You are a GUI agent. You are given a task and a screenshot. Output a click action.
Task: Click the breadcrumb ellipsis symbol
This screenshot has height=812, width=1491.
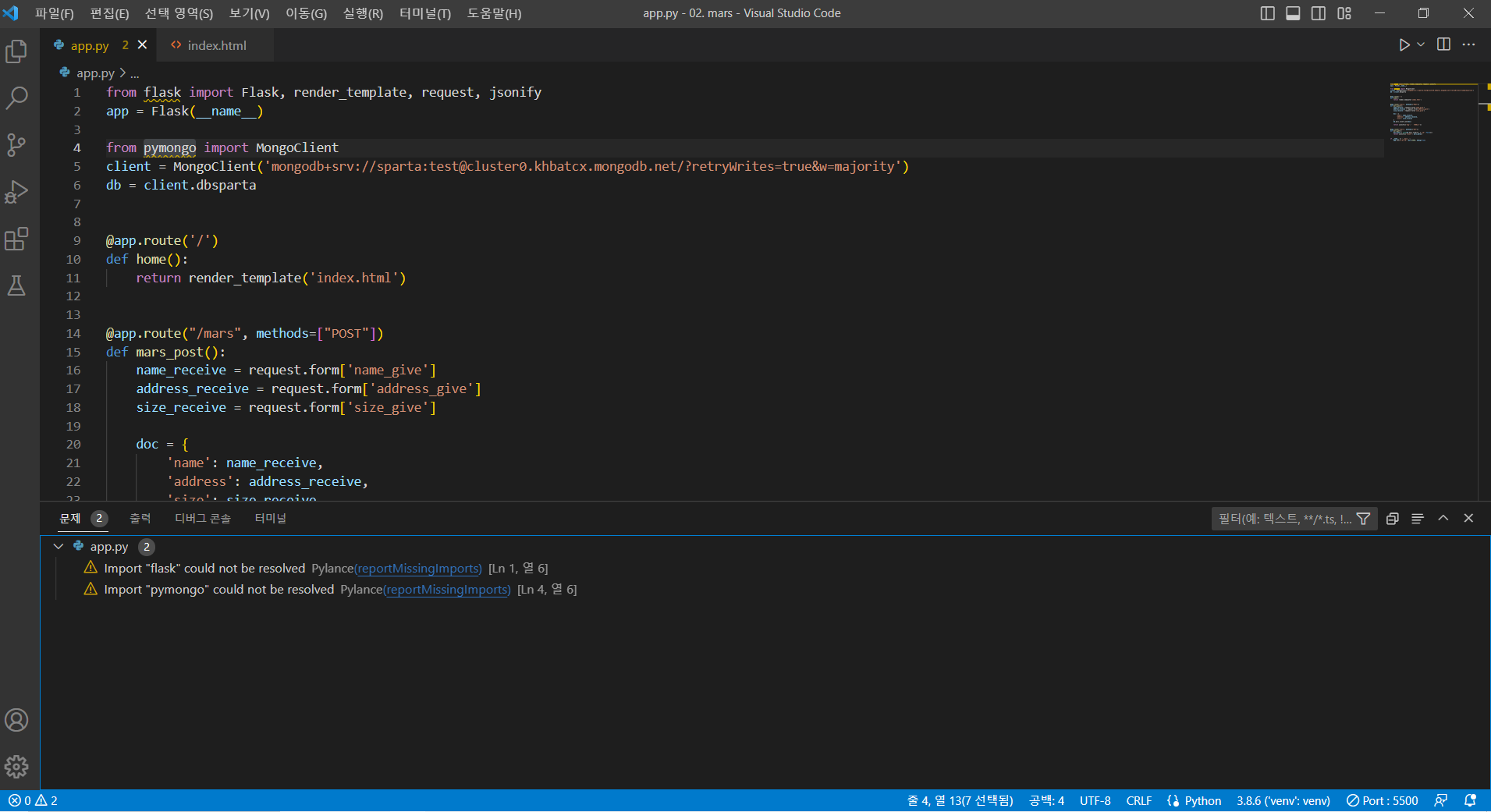click(135, 73)
